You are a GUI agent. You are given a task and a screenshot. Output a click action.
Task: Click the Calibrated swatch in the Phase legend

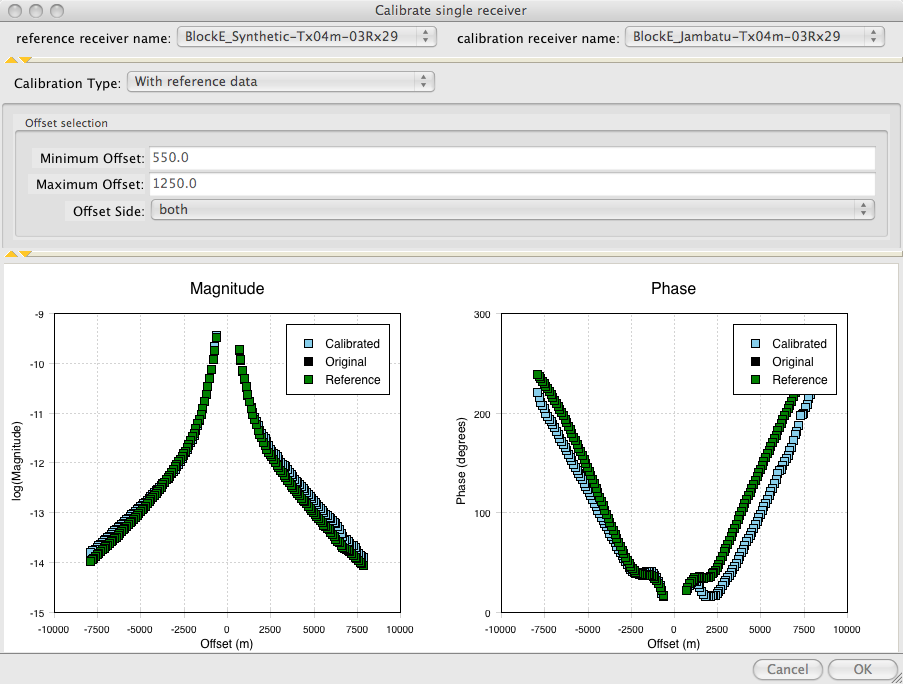756,344
